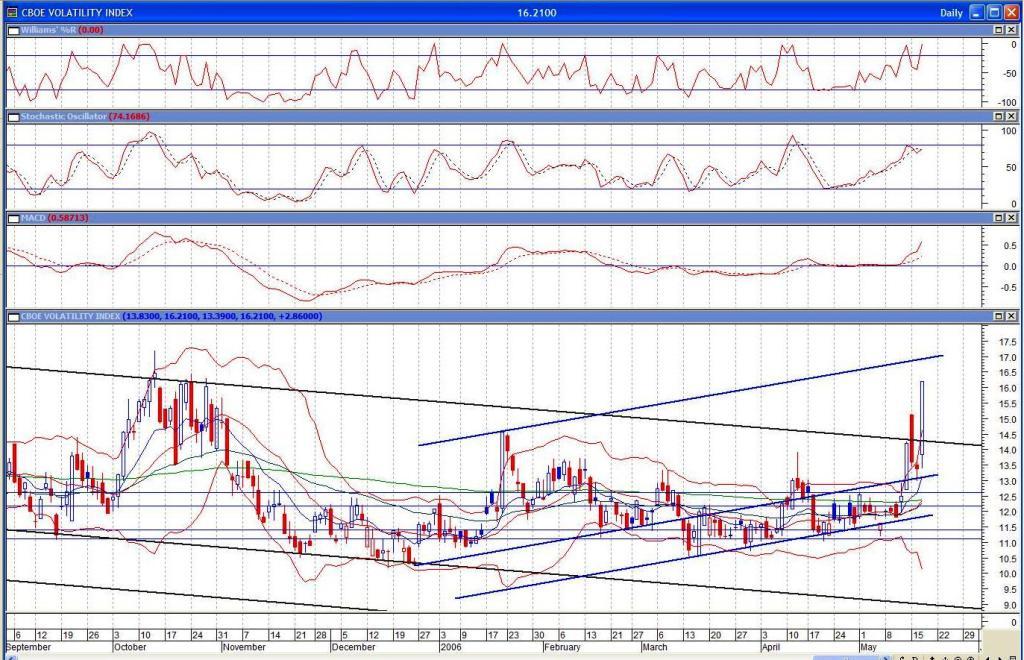Maximize the Williams' %R indicator panel

pyautogui.click(x=999, y=30)
